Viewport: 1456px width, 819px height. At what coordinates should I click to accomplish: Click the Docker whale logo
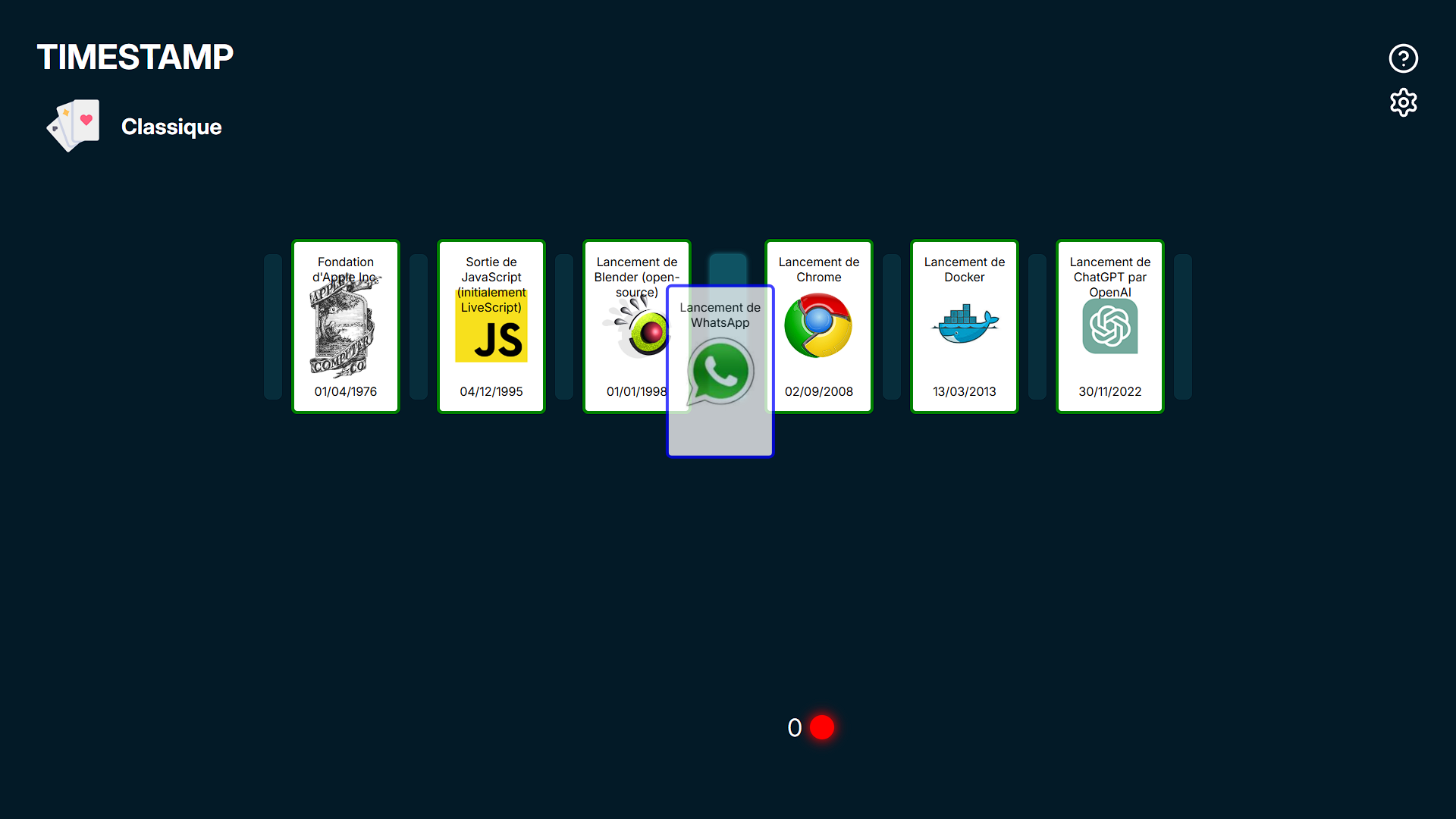[x=964, y=325]
